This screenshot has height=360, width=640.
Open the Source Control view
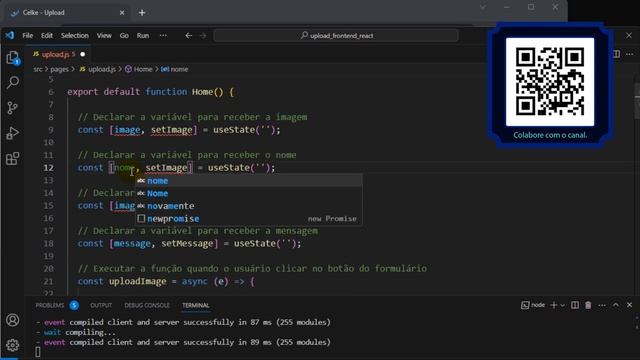[x=13, y=108]
